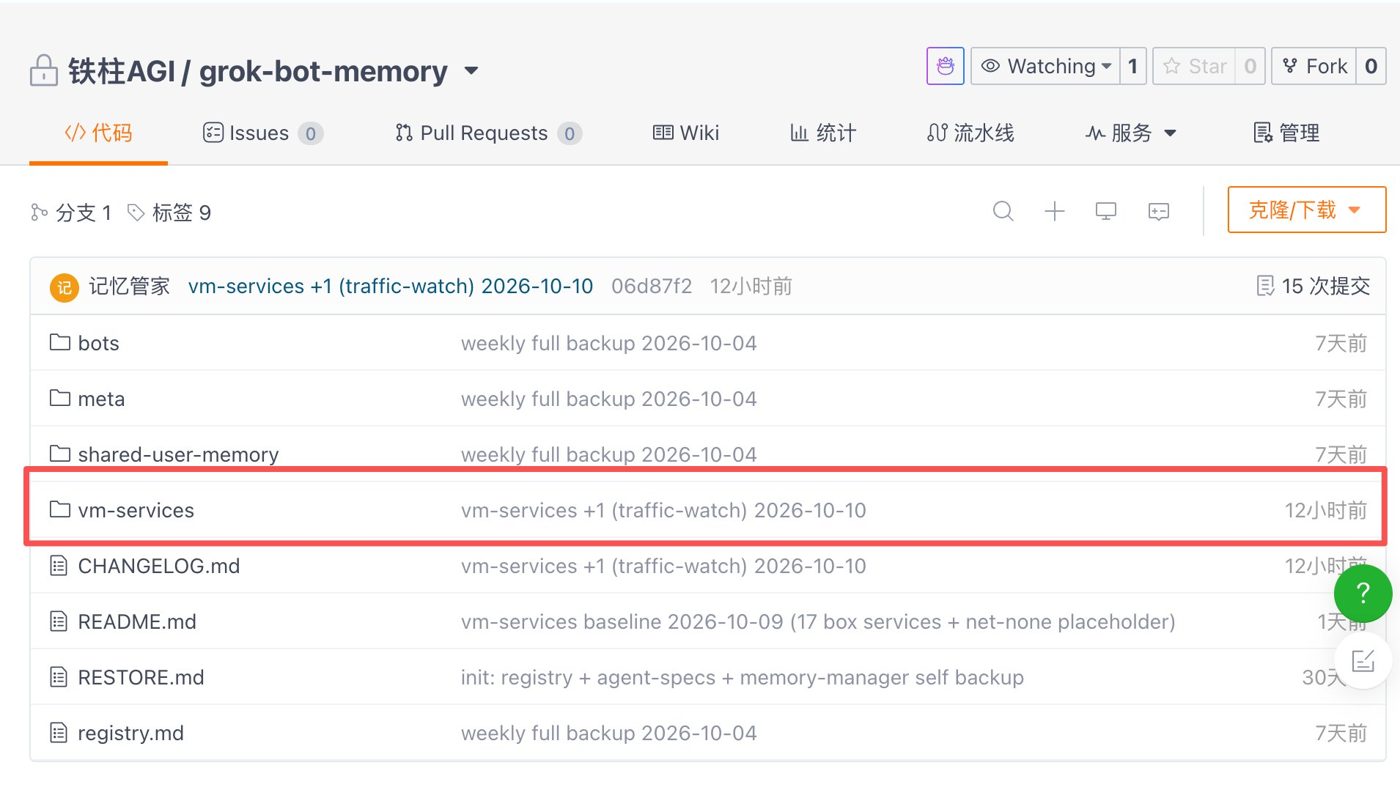The image size is (1400, 790).
Task: Click the private repository lock icon
Action: tap(43, 71)
